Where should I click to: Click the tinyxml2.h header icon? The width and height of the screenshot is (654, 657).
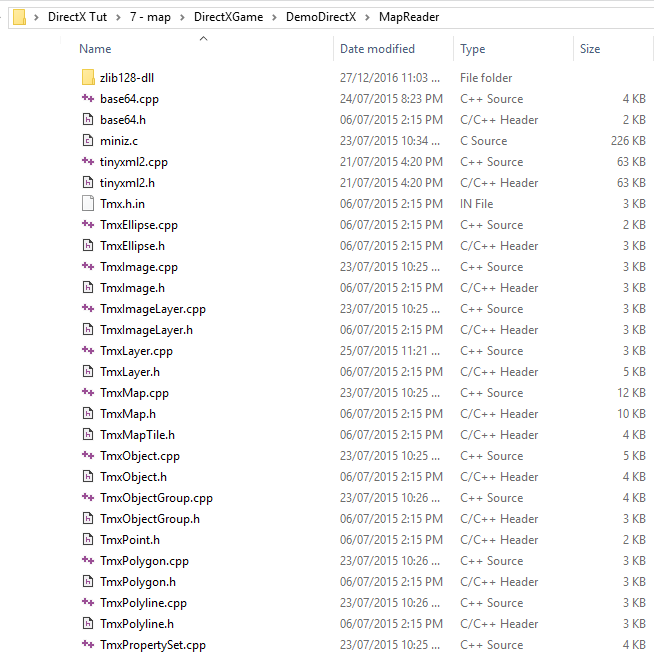coord(88,183)
